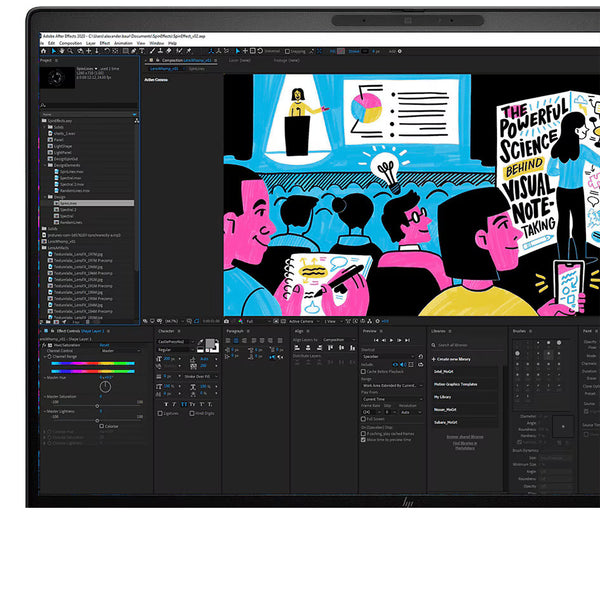Select the Clone Stamp tool
Screen dimensions: 600x591
(160, 51)
